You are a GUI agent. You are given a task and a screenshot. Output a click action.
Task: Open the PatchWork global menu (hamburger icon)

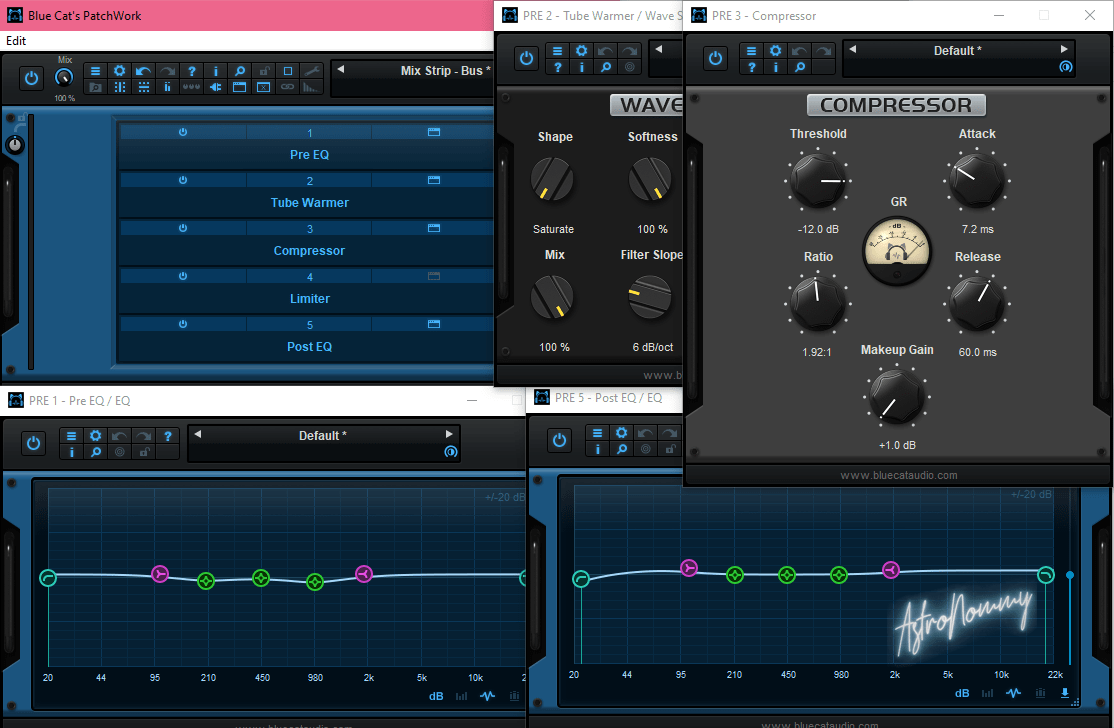click(x=95, y=70)
